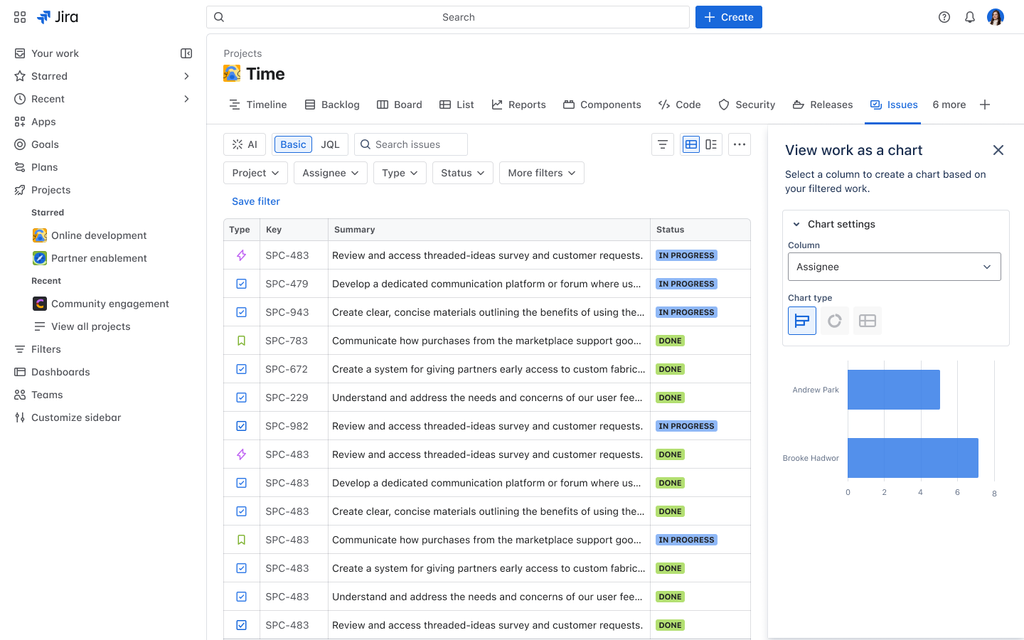Image resolution: width=1024 pixels, height=640 pixels.
Task: Select the bar chart type
Action: click(x=801, y=320)
